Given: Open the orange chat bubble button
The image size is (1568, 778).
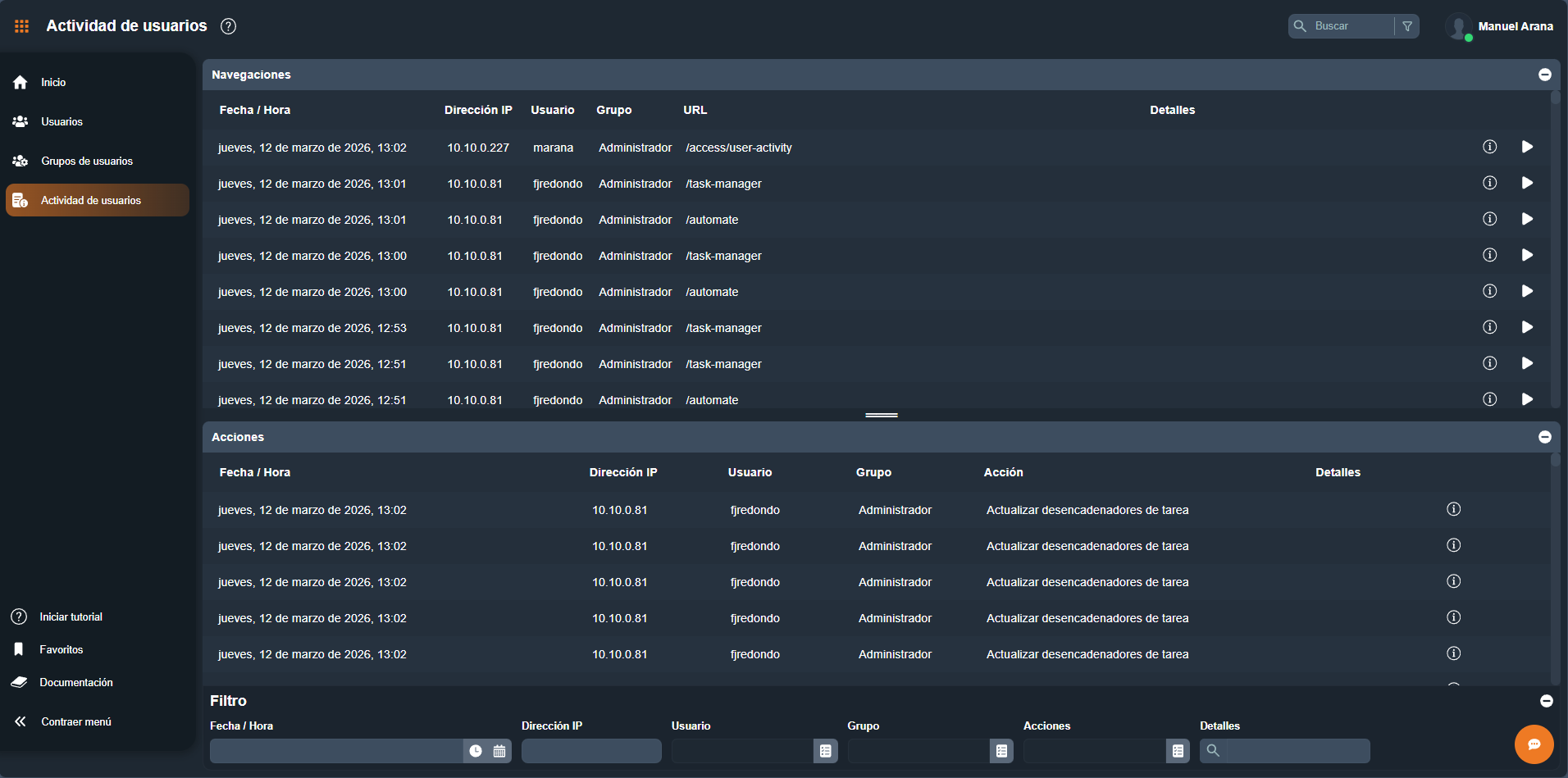Looking at the screenshot, I should pos(1534,744).
